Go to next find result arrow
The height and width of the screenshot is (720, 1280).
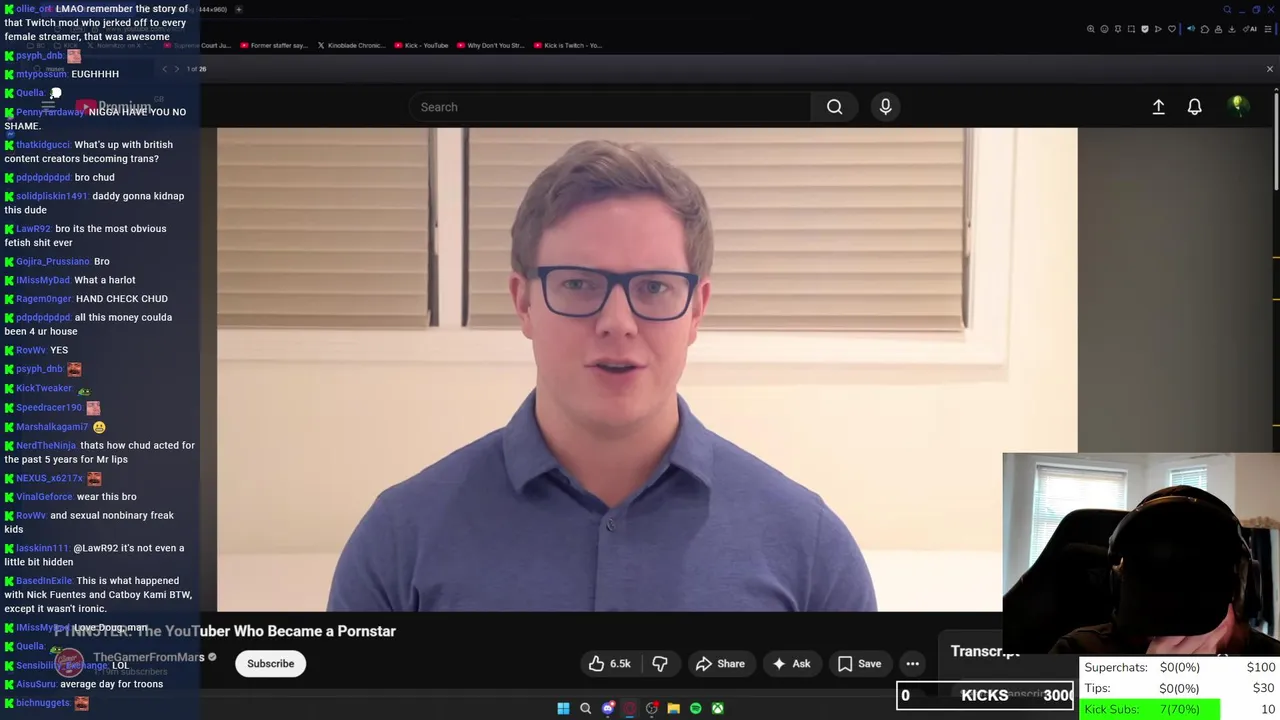coord(177,69)
